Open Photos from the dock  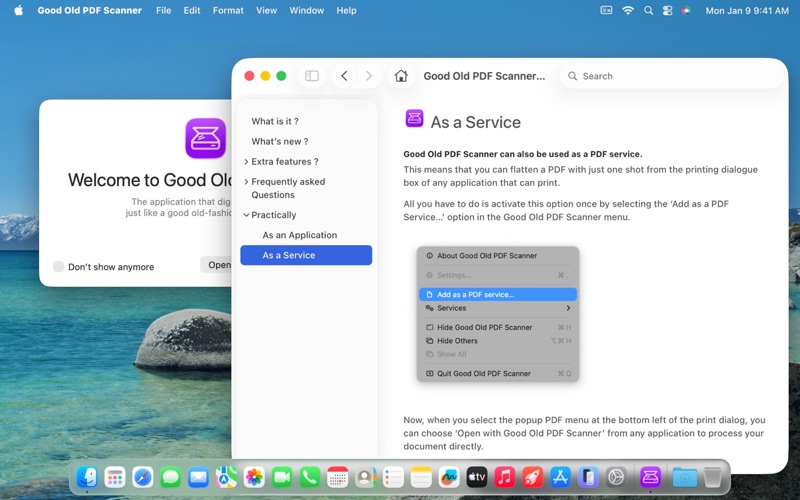coord(254,478)
